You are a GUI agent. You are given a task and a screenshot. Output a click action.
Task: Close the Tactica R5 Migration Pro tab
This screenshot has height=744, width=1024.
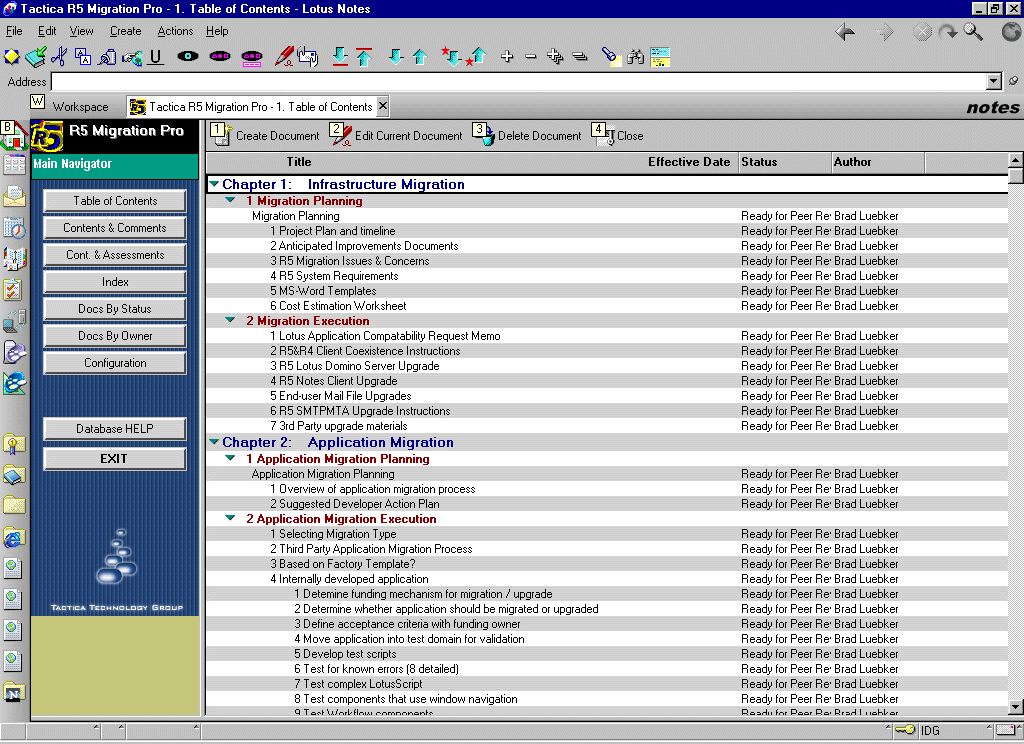pyautogui.click(x=383, y=105)
